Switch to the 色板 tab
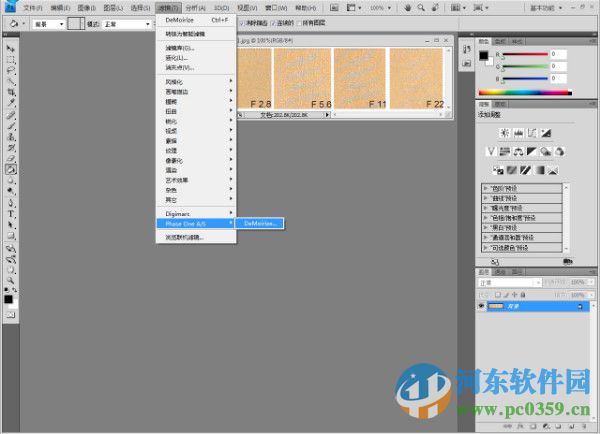 tap(500, 41)
